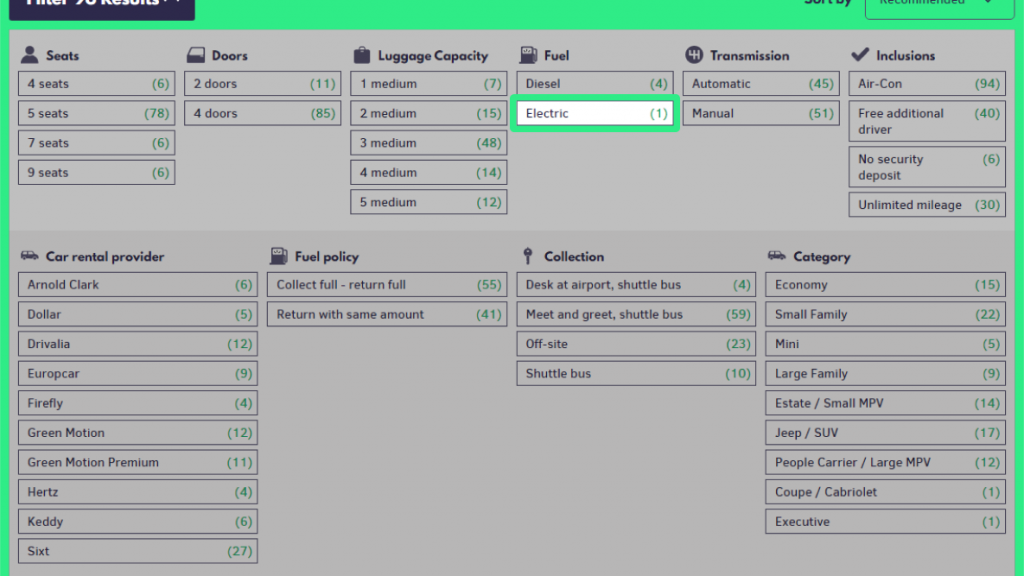1024x576 pixels.
Task: Click the Luggage Capacity suitcase icon
Action: (x=361, y=55)
